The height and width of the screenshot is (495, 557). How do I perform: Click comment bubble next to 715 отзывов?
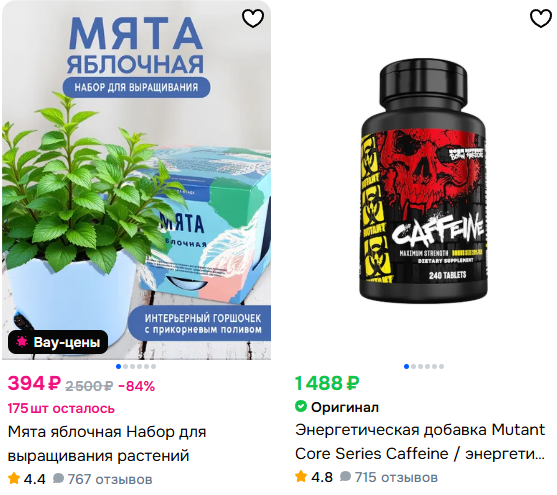click(x=345, y=477)
